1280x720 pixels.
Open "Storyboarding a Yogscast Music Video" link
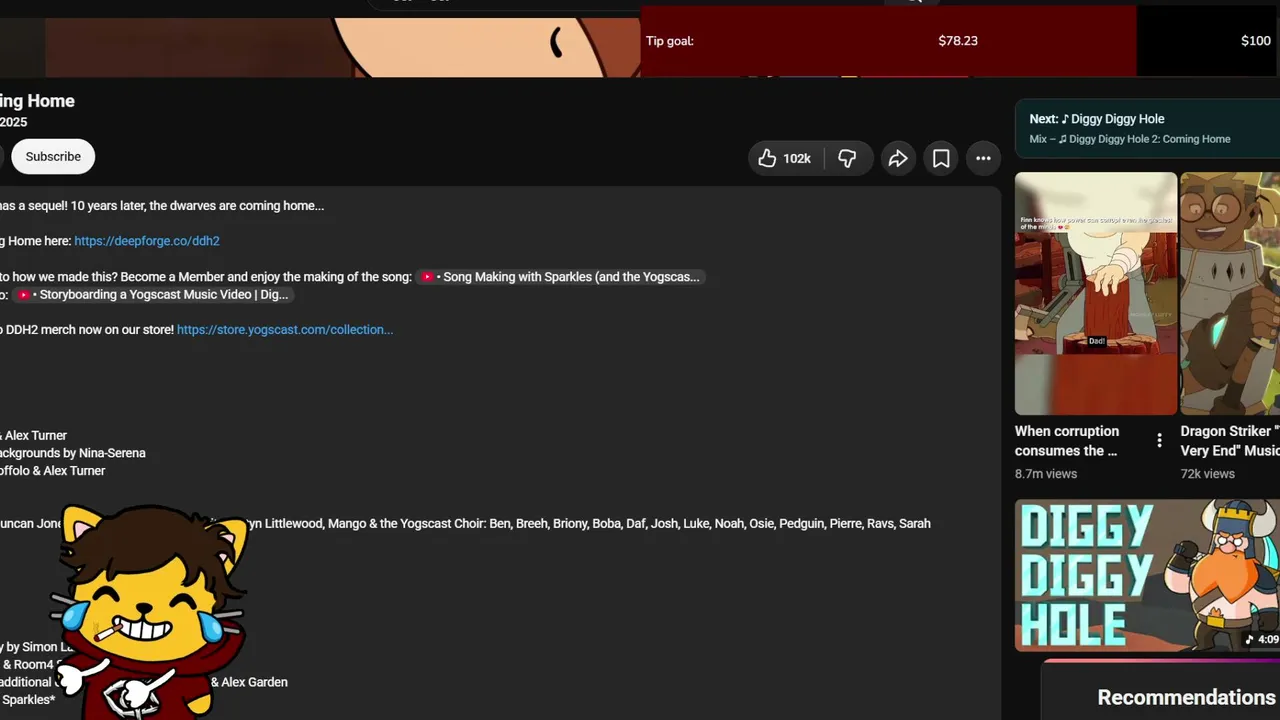[153, 295]
